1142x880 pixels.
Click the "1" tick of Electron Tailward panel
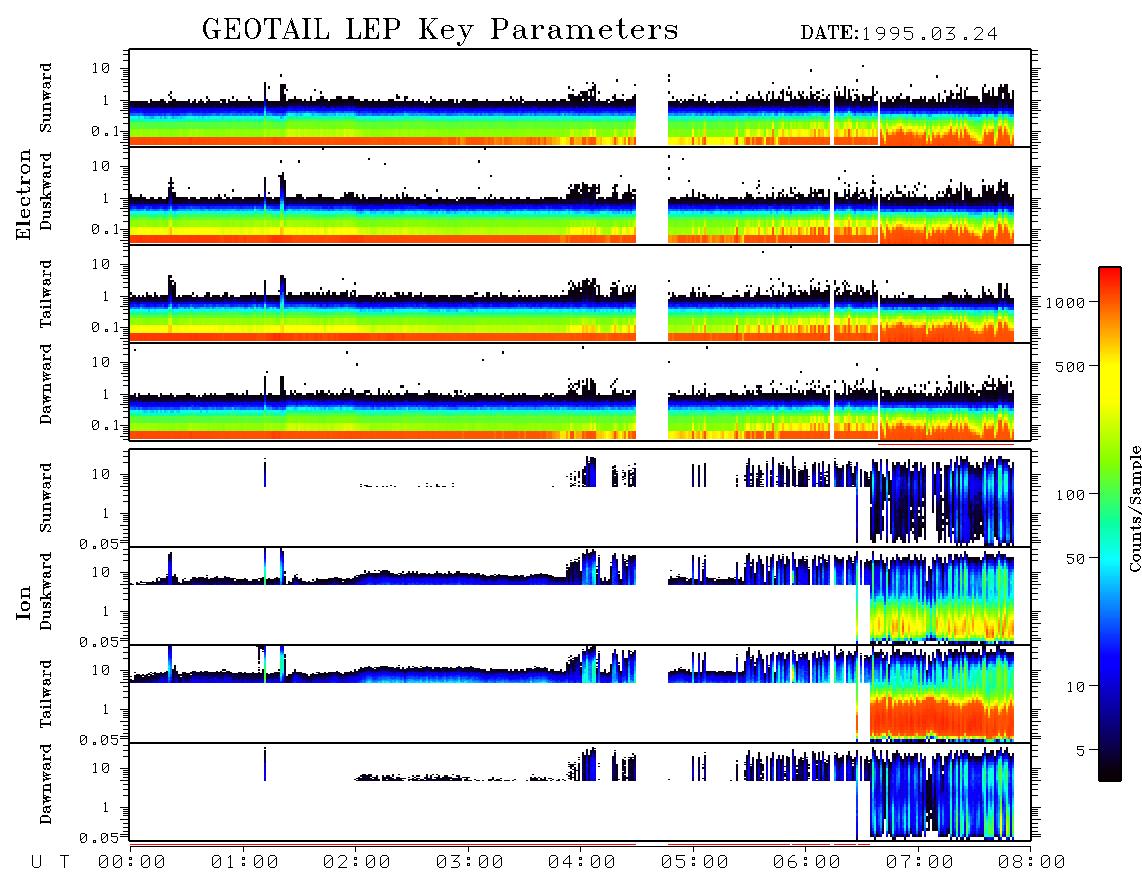(106, 296)
